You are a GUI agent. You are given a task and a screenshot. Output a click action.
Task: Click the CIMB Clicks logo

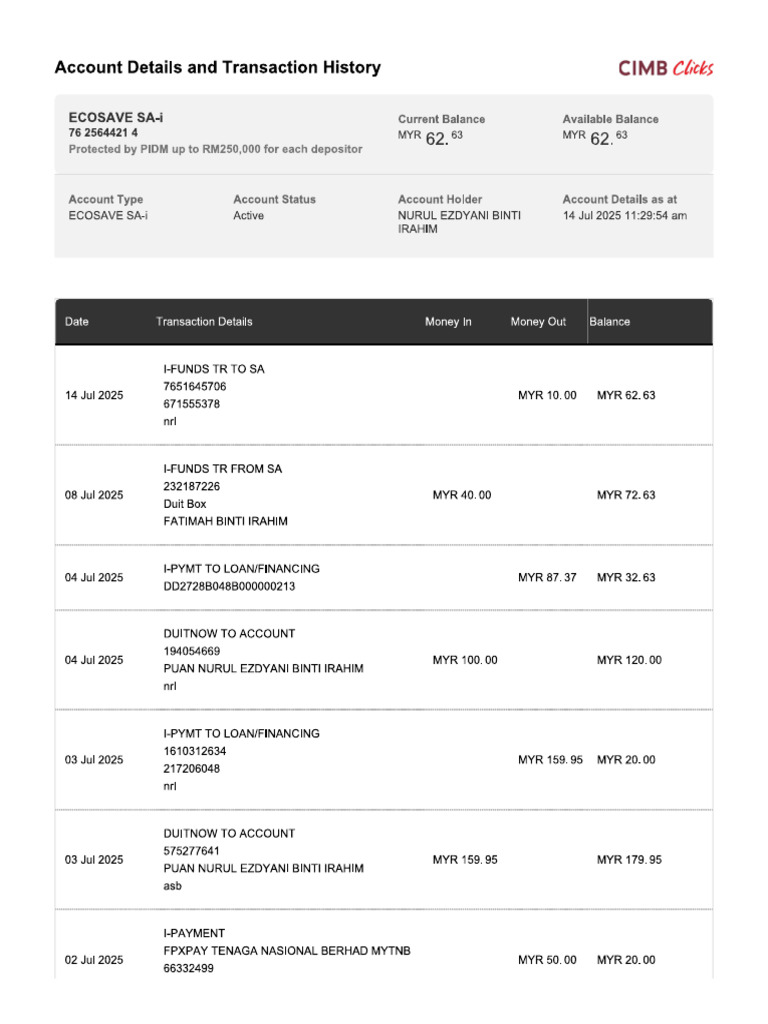pyautogui.click(x=665, y=68)
